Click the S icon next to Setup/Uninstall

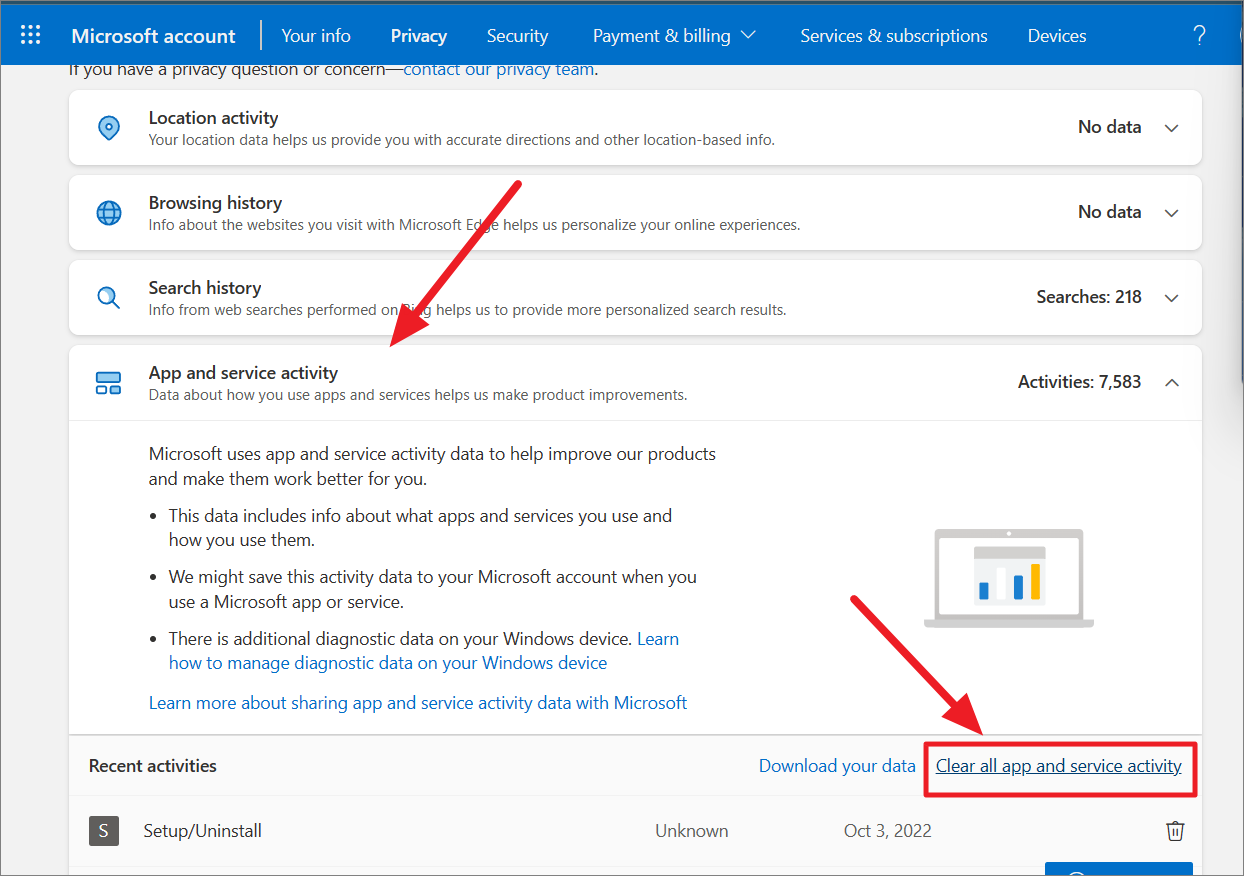[x=104, y=830]
